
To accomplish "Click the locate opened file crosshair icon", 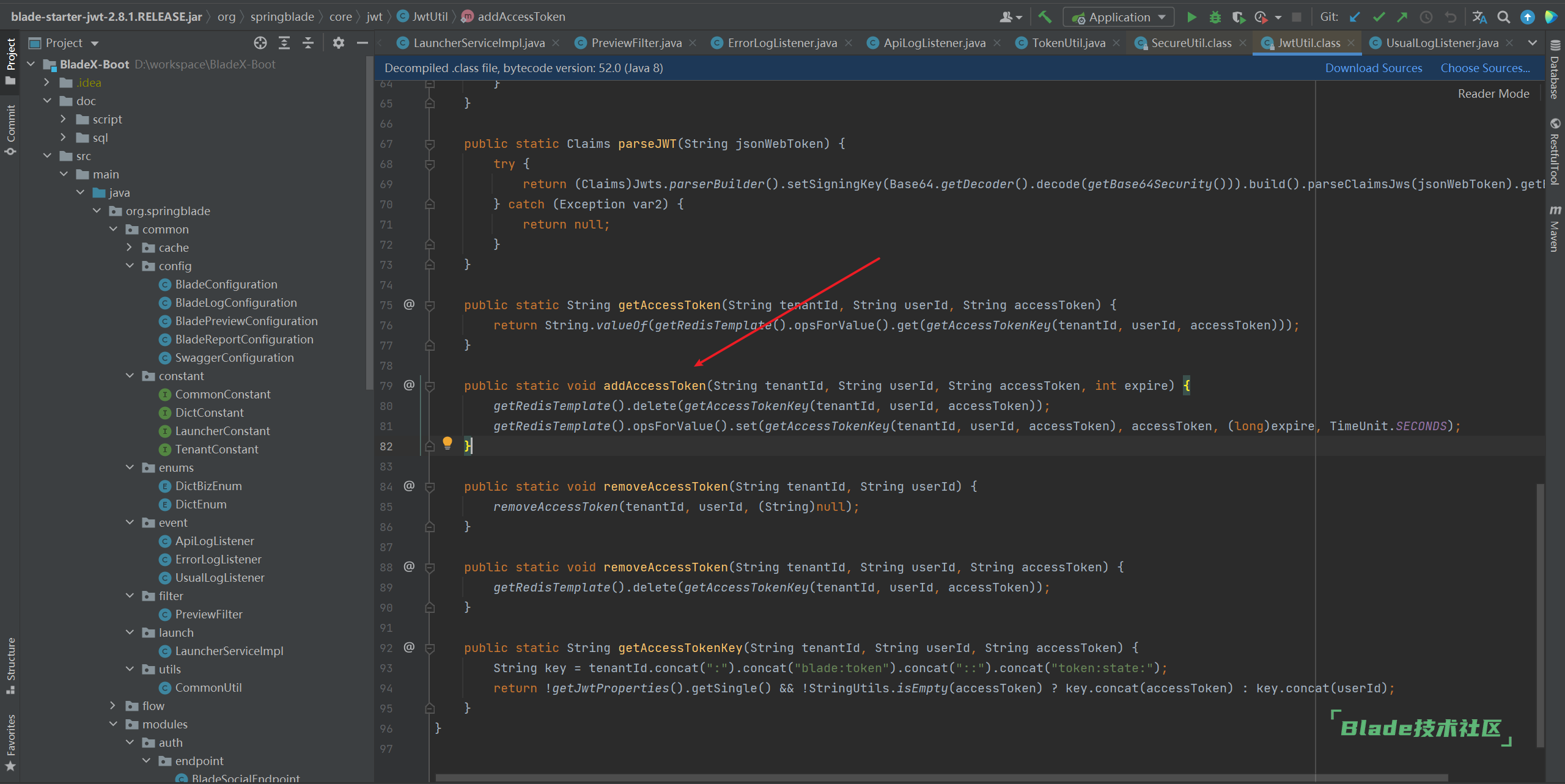I will pyautogui.click(x=260, y=43).
